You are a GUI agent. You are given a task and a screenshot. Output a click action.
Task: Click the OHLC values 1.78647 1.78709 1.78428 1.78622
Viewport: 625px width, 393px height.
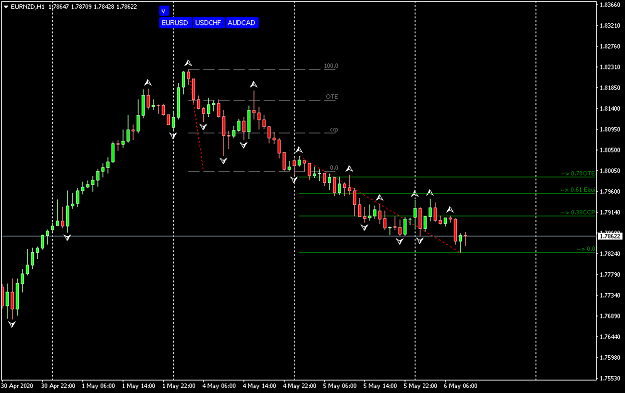tap(94, 7)
